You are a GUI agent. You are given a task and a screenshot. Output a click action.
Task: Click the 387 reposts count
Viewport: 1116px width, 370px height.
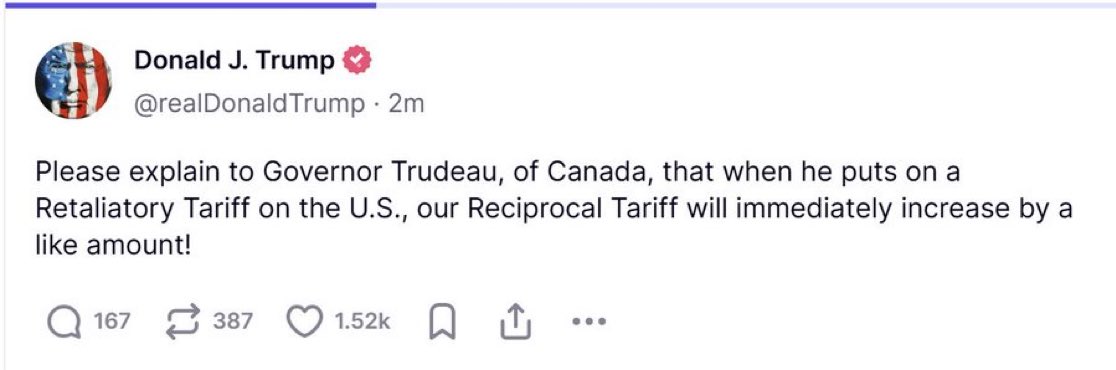tap(233, 322)
